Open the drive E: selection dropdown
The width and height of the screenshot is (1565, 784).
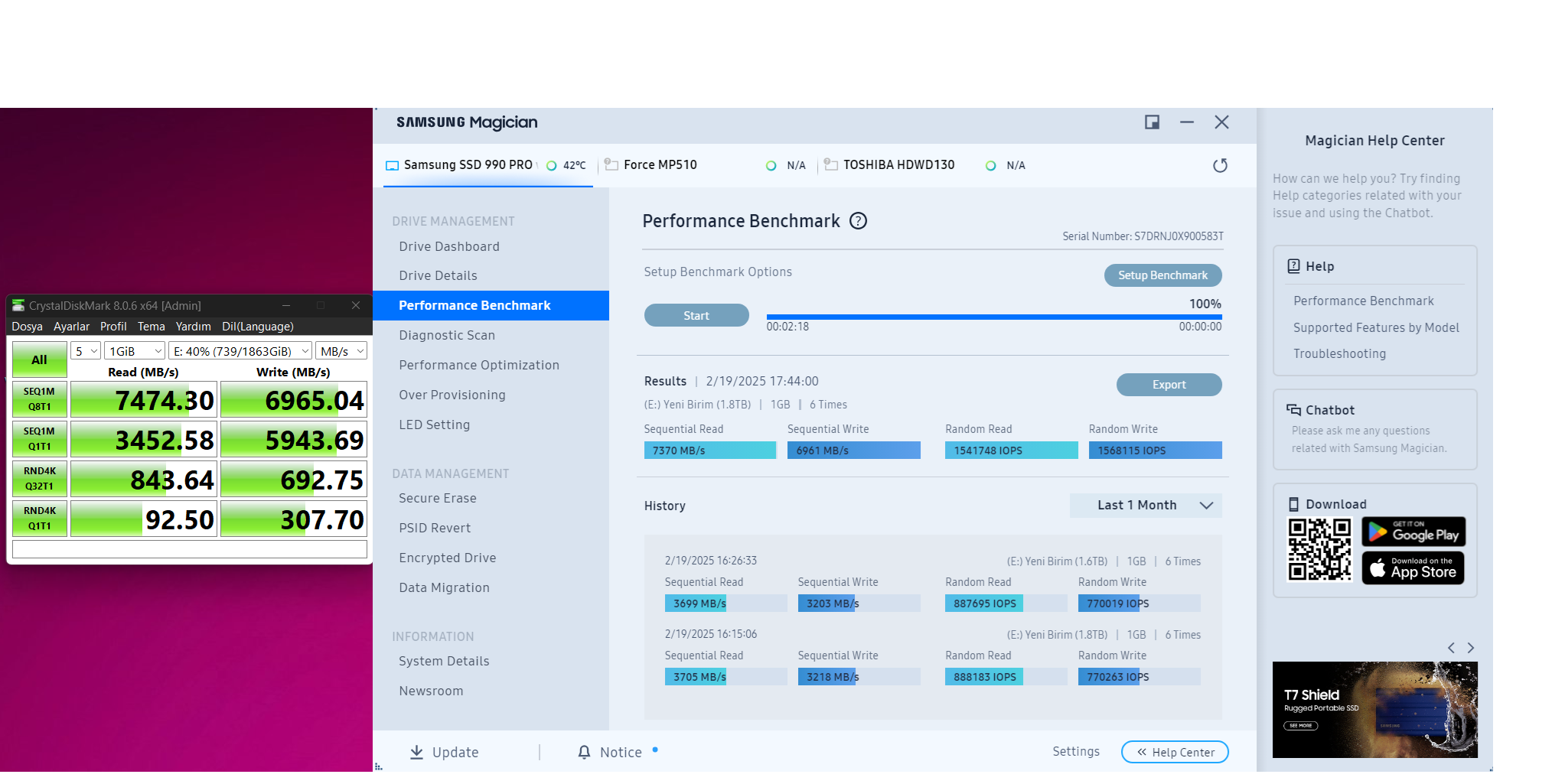pyautogui.click(x=240, y=351)
